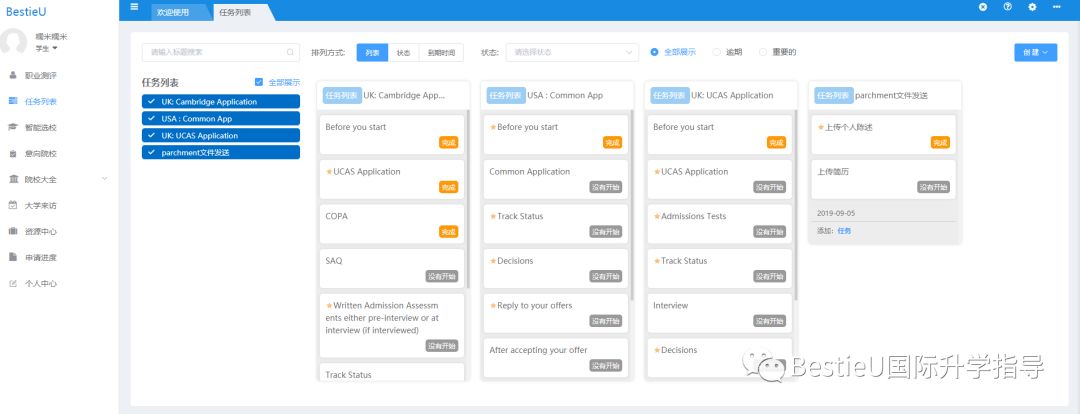Open the Interview task card

[x=720, y=313]
